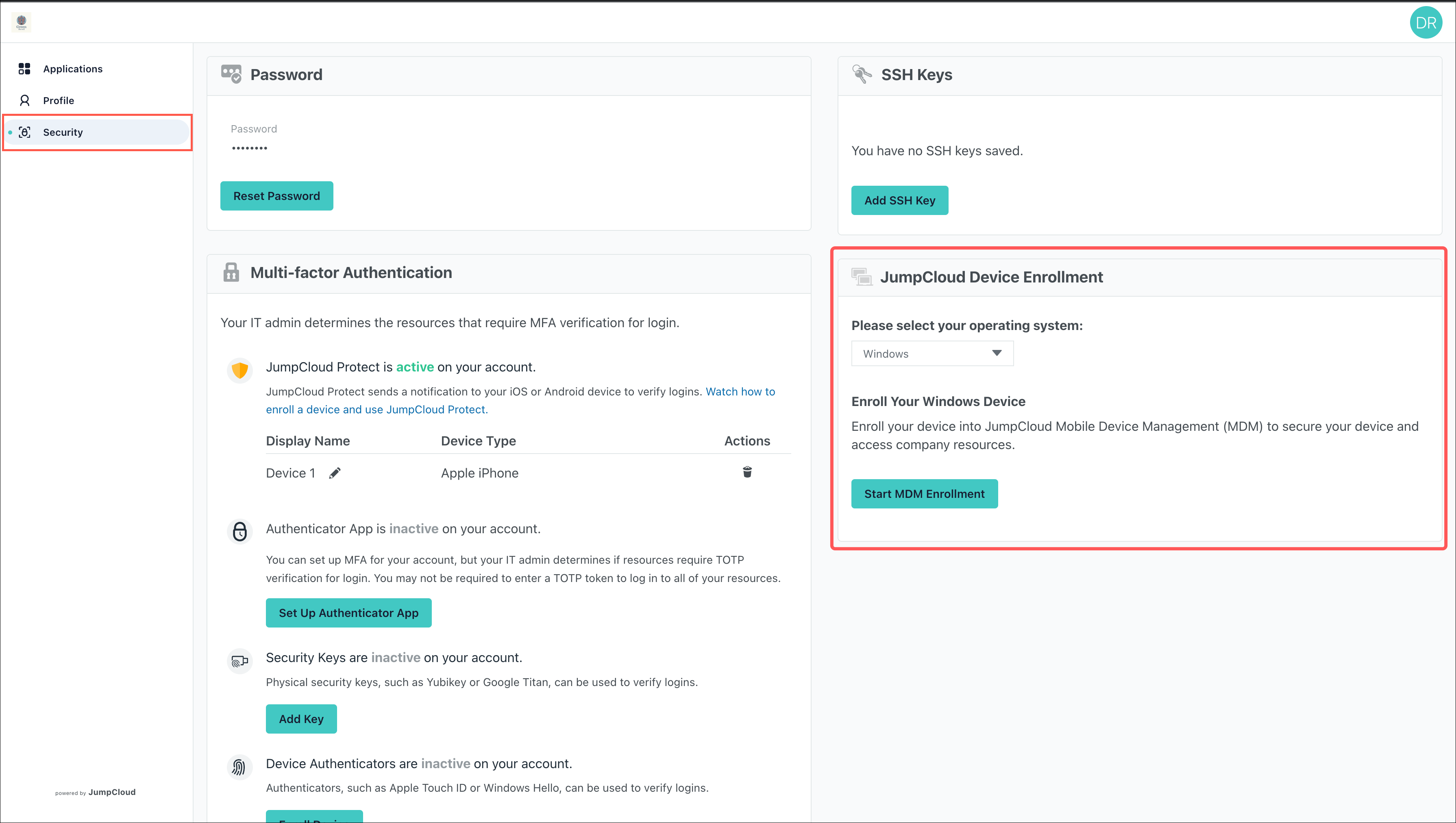Open the operating system dropdown
This screenshot has width=1456, height=823.
(931, 354)
